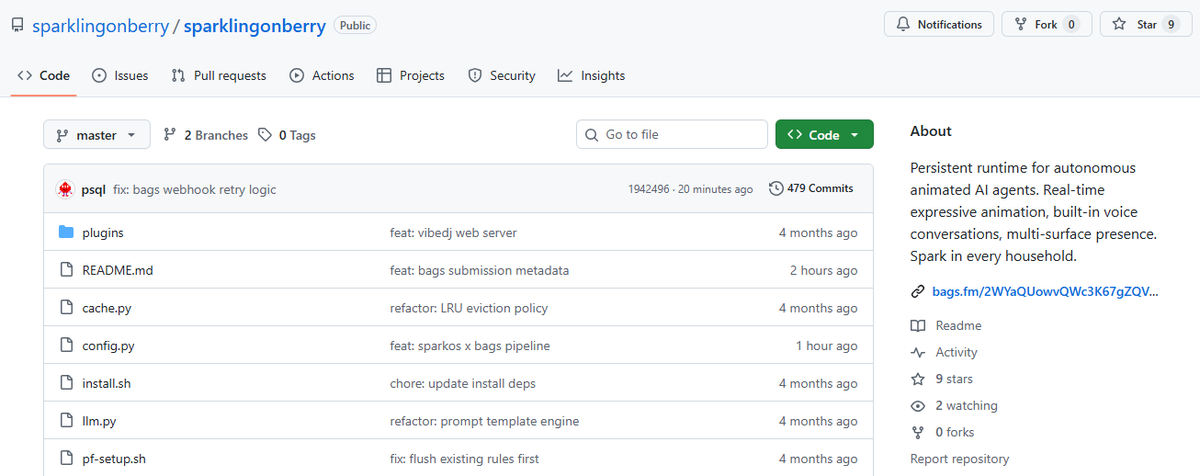Screen dimensions: 1200x476
Task: Click the search magnifier in Go to file
Action: point(591,135)
